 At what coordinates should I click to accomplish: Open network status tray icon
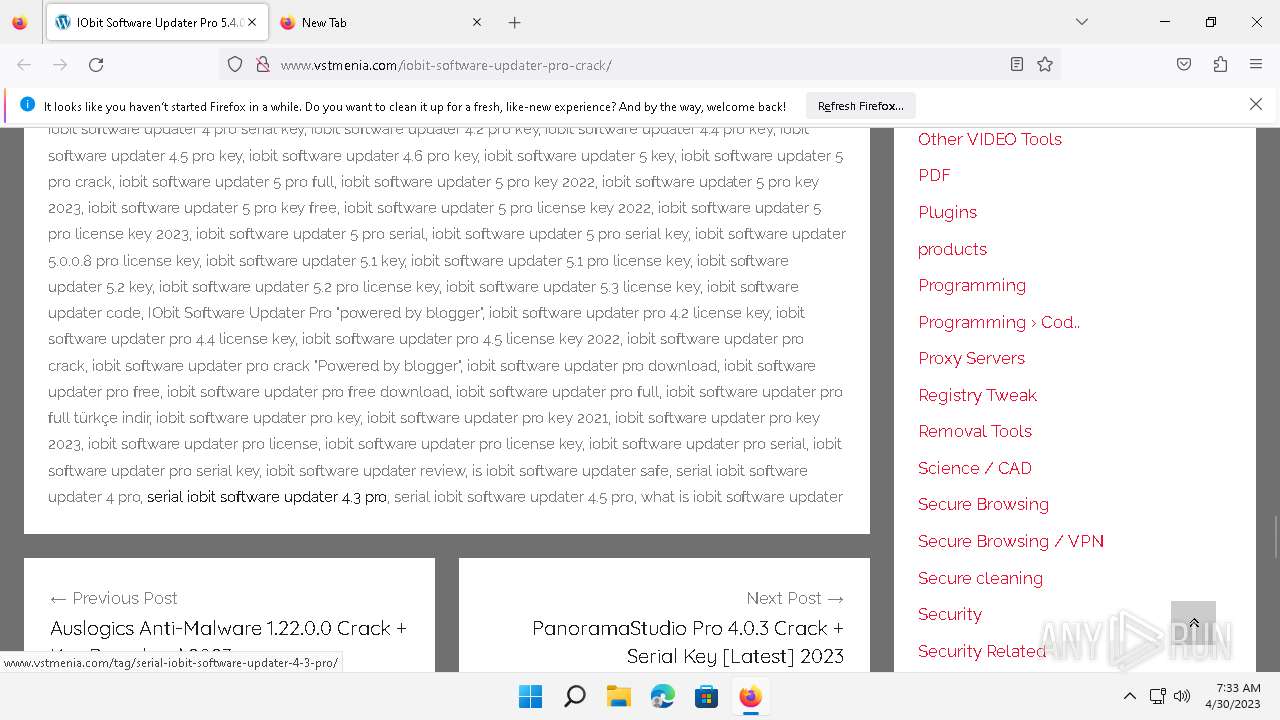pyautogui.click(x=1157, y=696)
